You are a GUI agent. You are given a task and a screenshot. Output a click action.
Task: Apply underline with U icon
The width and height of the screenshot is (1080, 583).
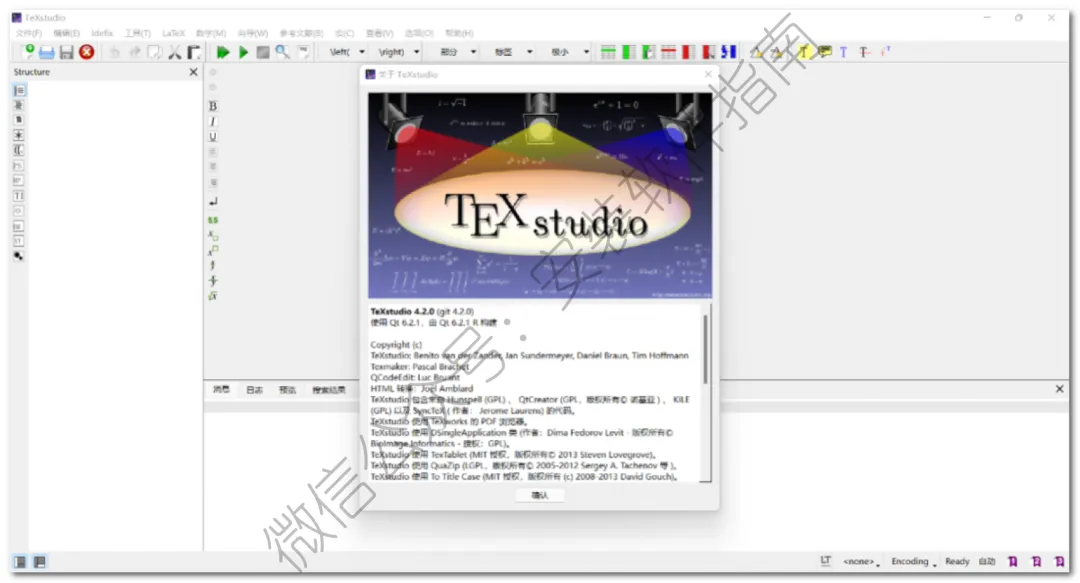[213, 136]
